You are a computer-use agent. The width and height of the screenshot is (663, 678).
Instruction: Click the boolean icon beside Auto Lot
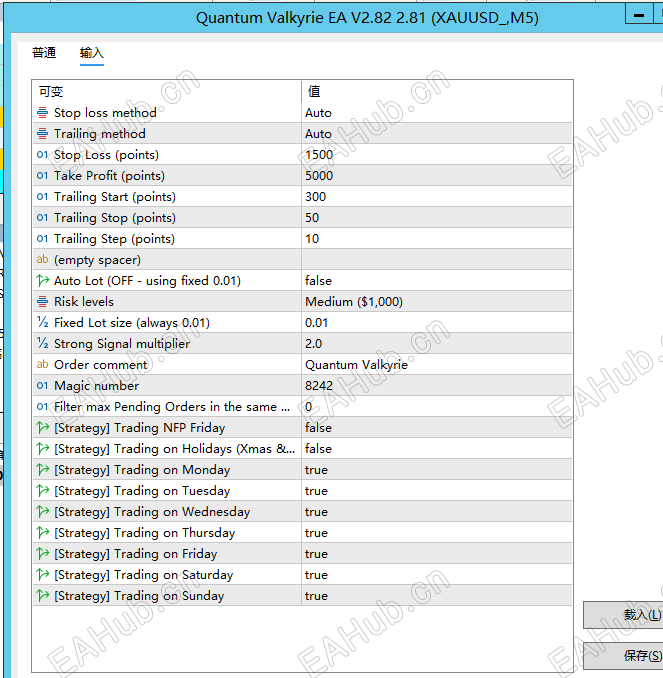[42, 281]
